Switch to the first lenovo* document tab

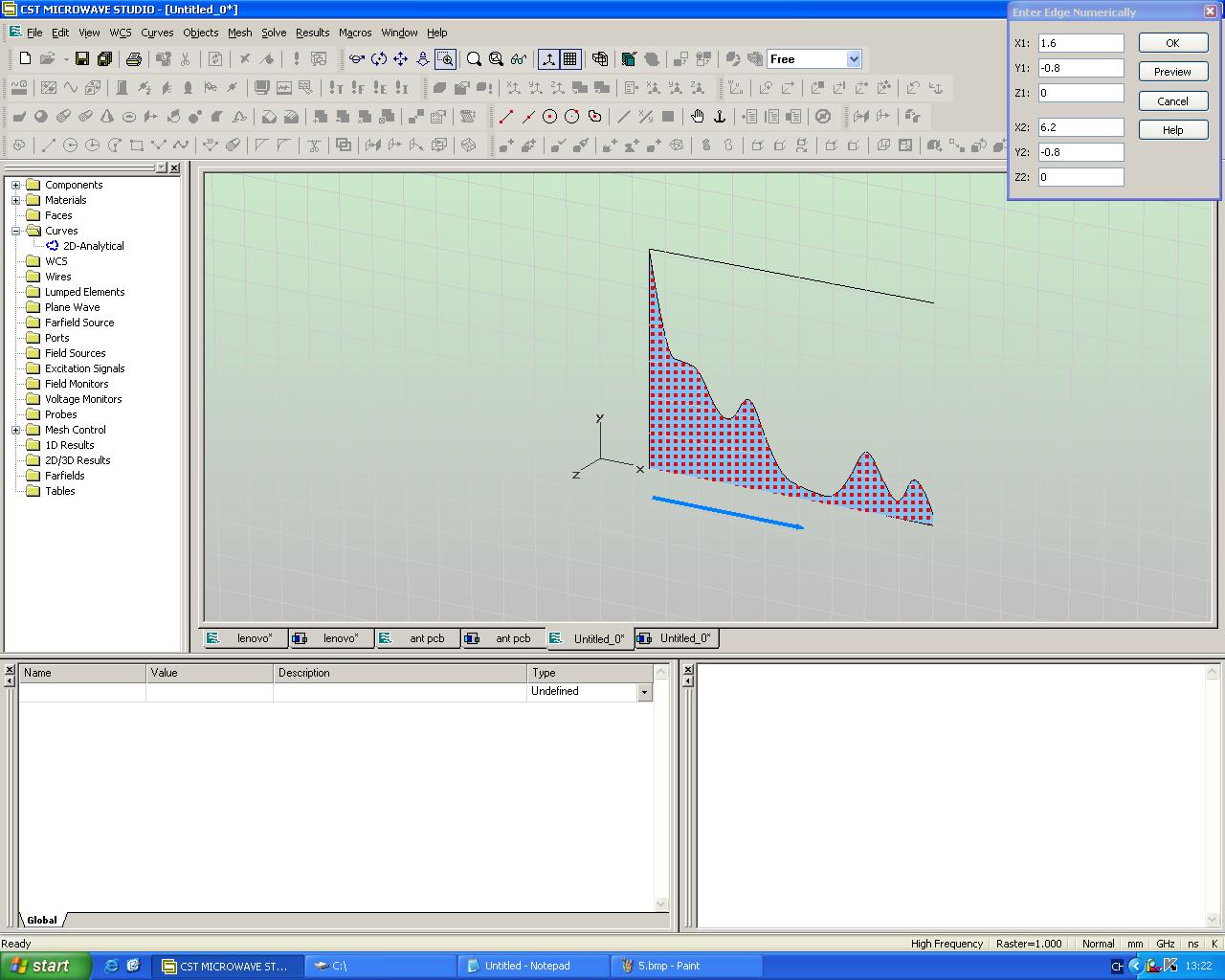click(245, 638)
